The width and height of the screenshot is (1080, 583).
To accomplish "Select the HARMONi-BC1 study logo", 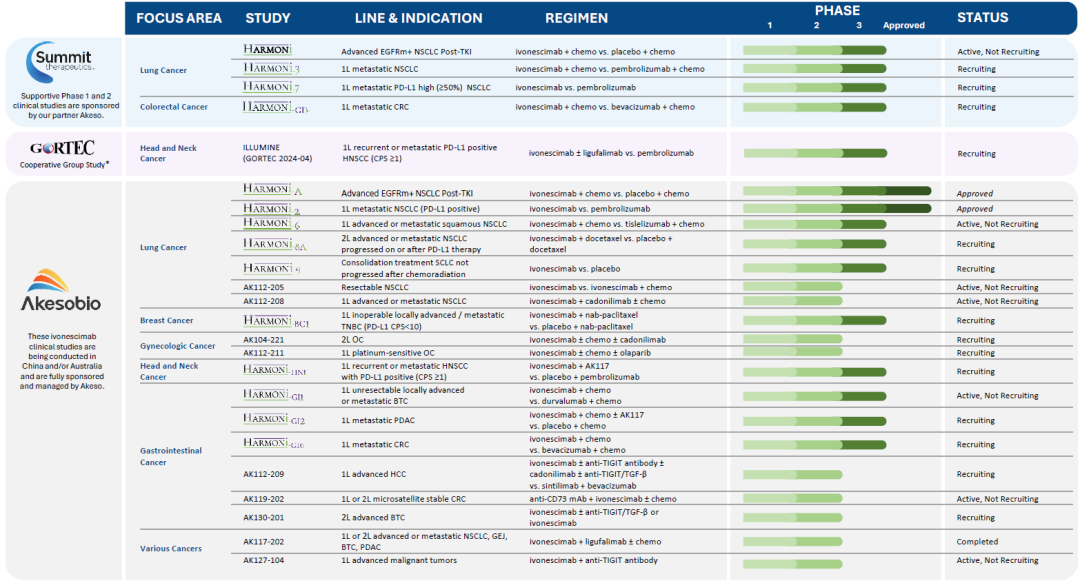I will tap(276, 321).
